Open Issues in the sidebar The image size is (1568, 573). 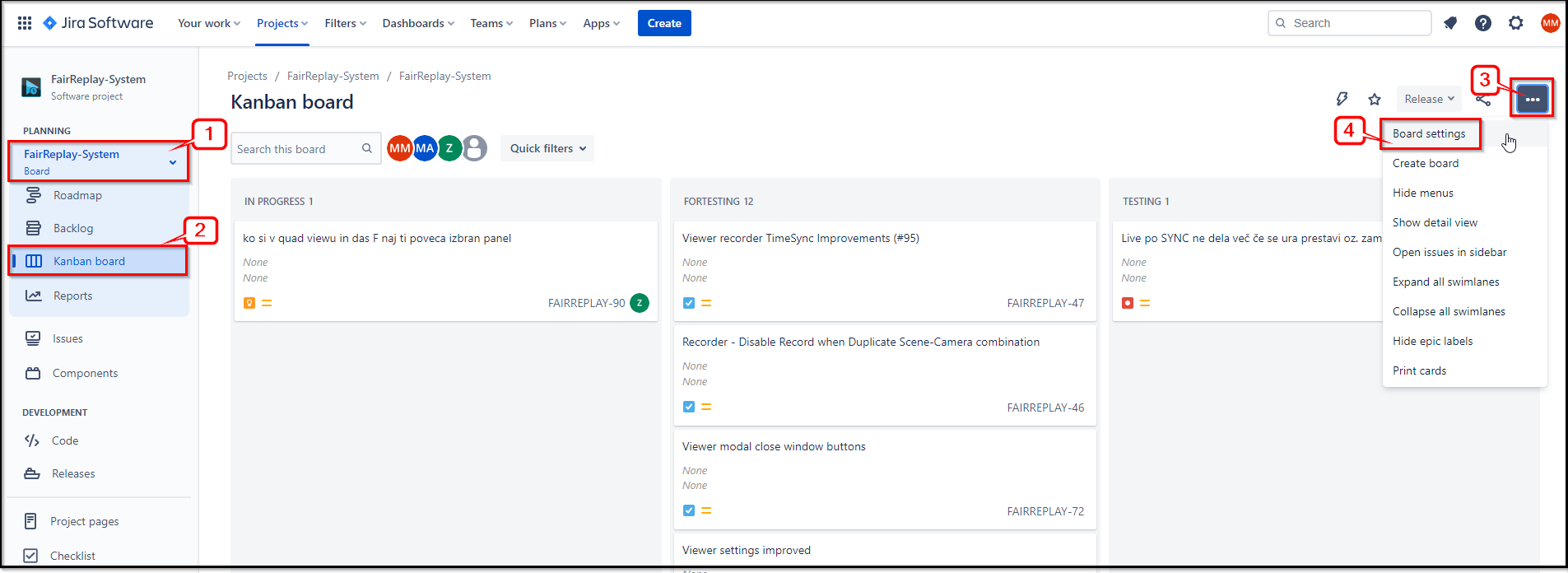point(99,338)
